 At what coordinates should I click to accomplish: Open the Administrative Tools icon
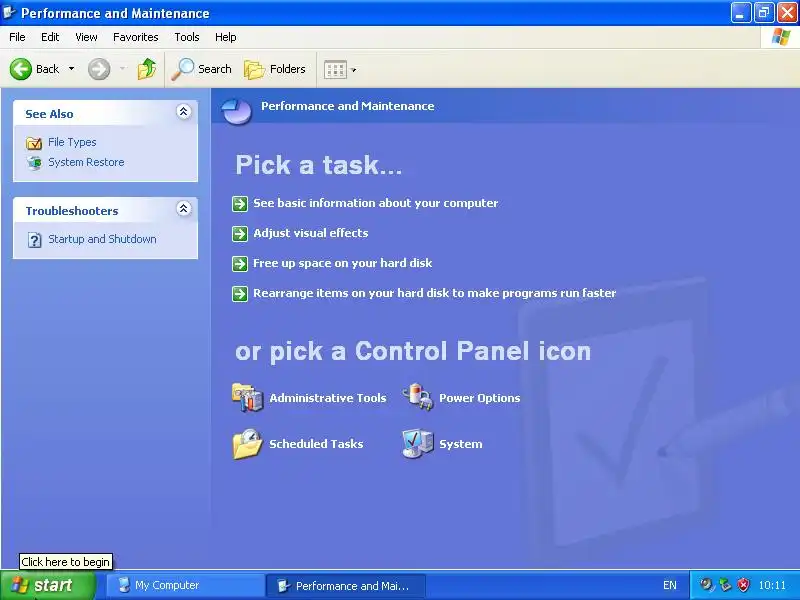pos(247,397)
